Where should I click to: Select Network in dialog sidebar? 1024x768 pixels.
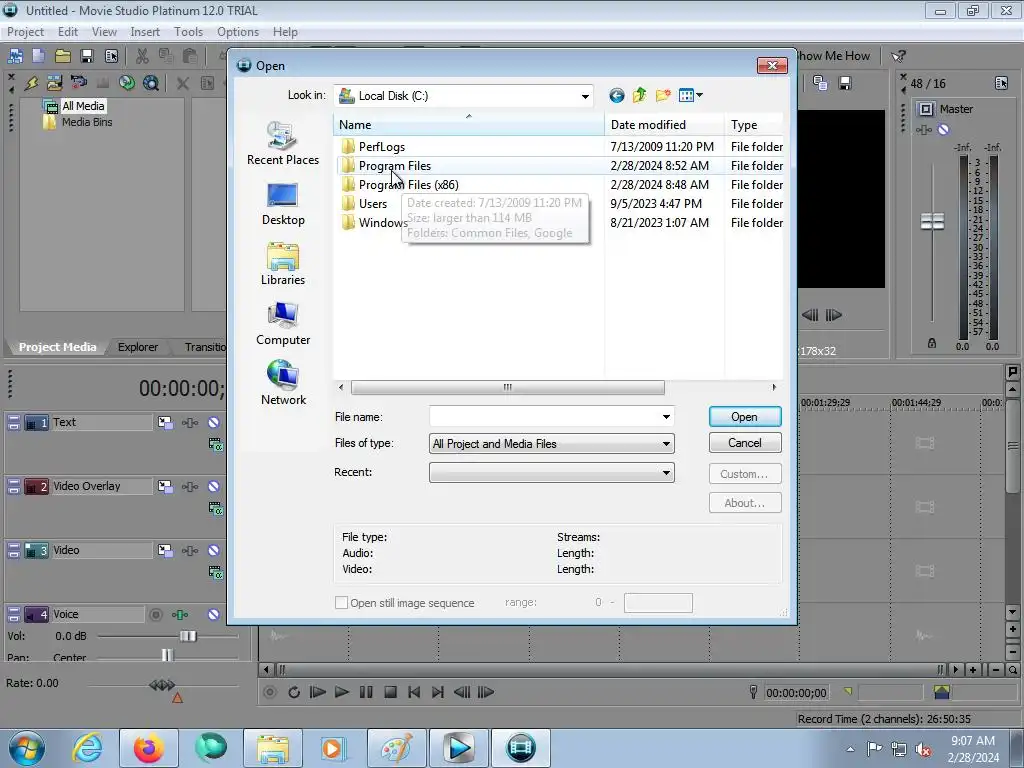point(283,383)
